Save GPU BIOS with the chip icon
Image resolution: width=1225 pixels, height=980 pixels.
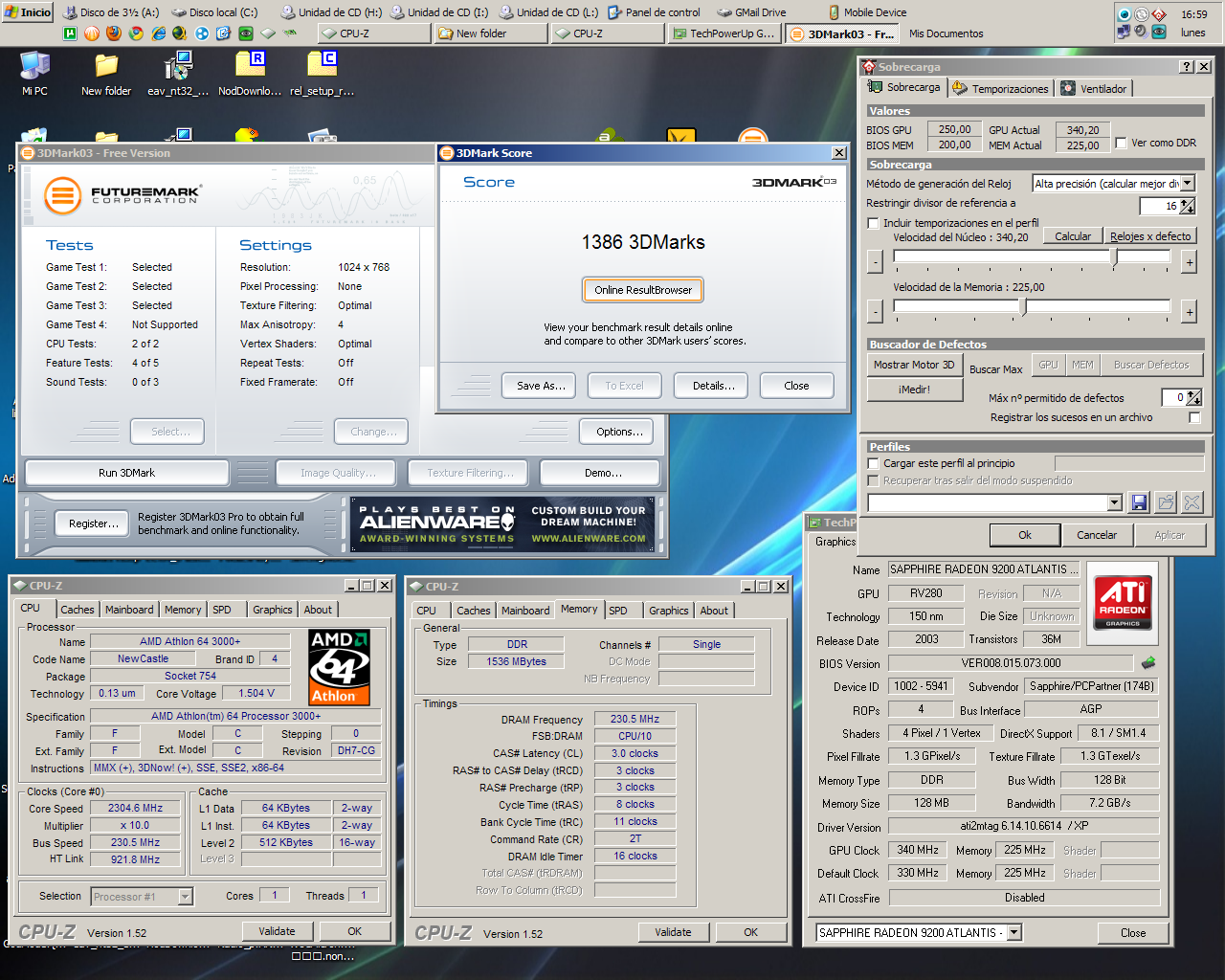pyautogui.click(x=1148, y=662)
